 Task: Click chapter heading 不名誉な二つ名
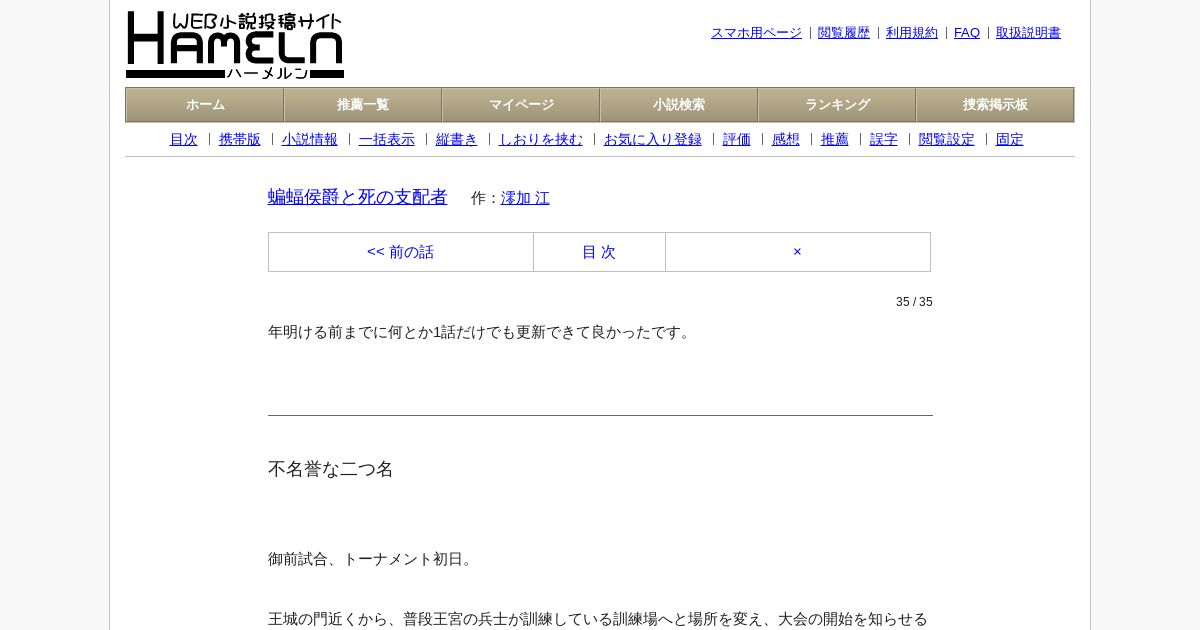(331, 469)
